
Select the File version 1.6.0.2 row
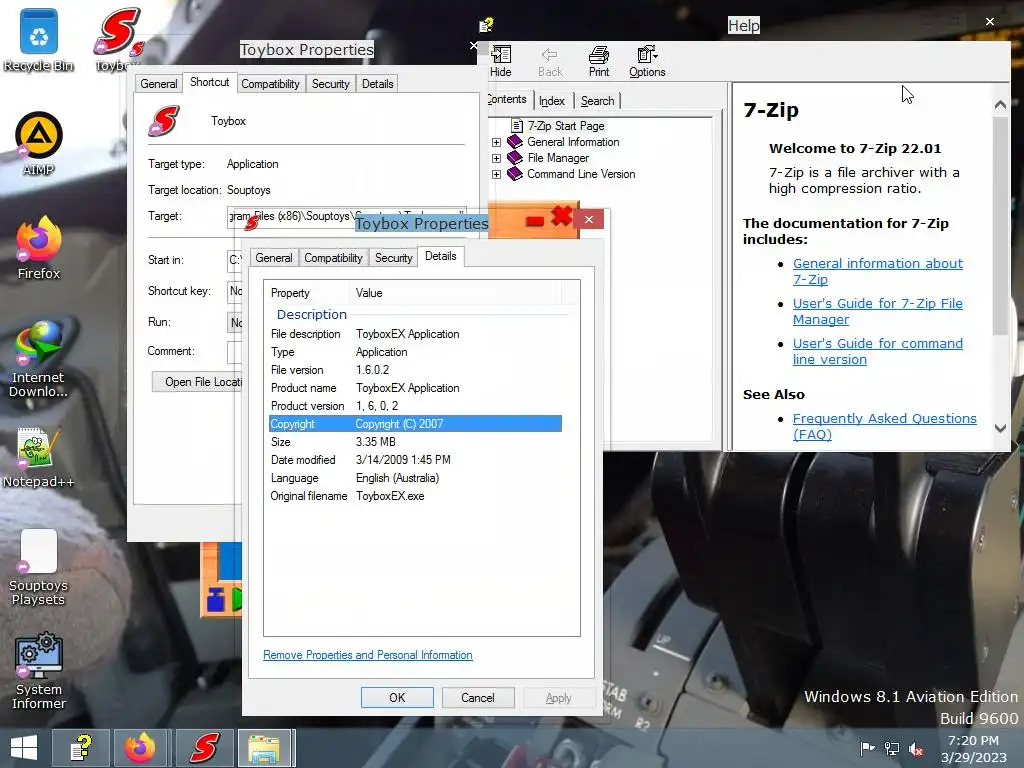pos(415,370)
